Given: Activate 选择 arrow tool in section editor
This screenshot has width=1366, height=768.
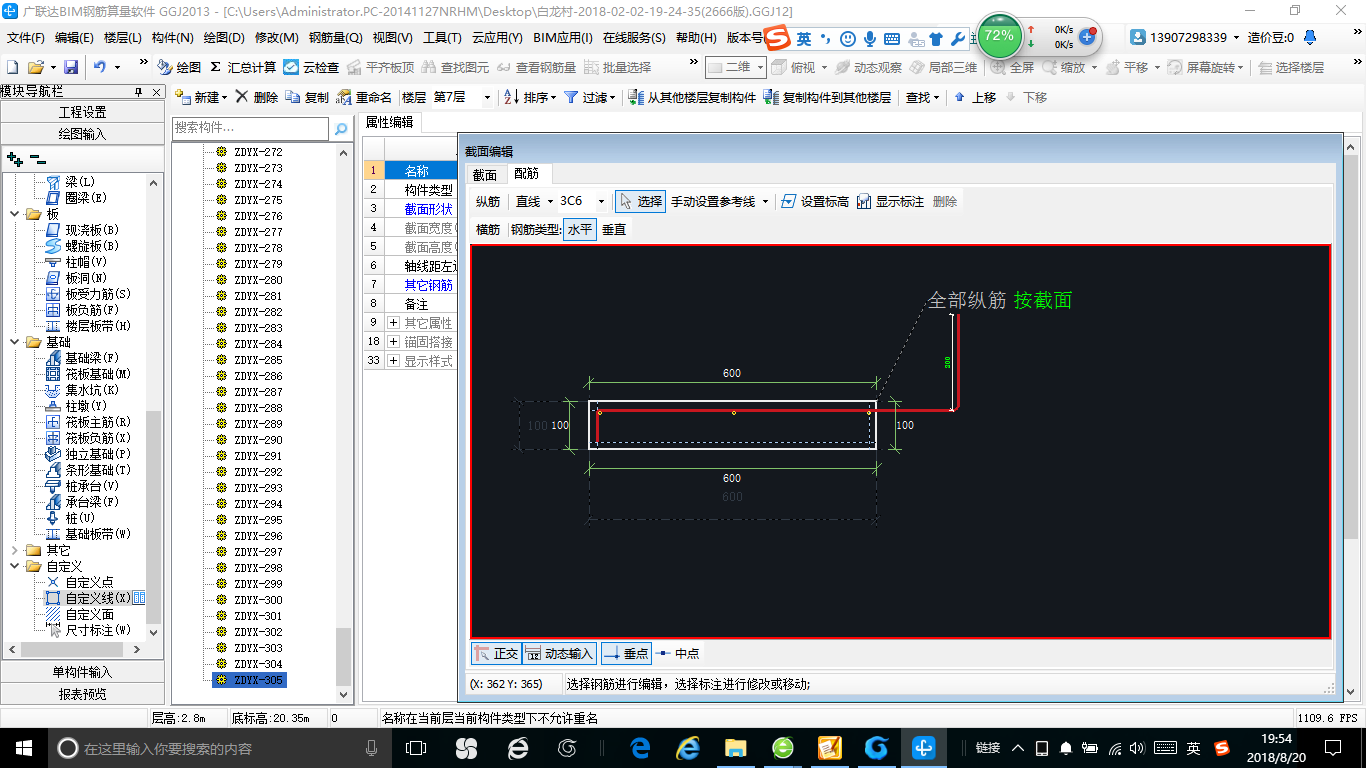Looking at the screenshot, I should click(640, 201).
